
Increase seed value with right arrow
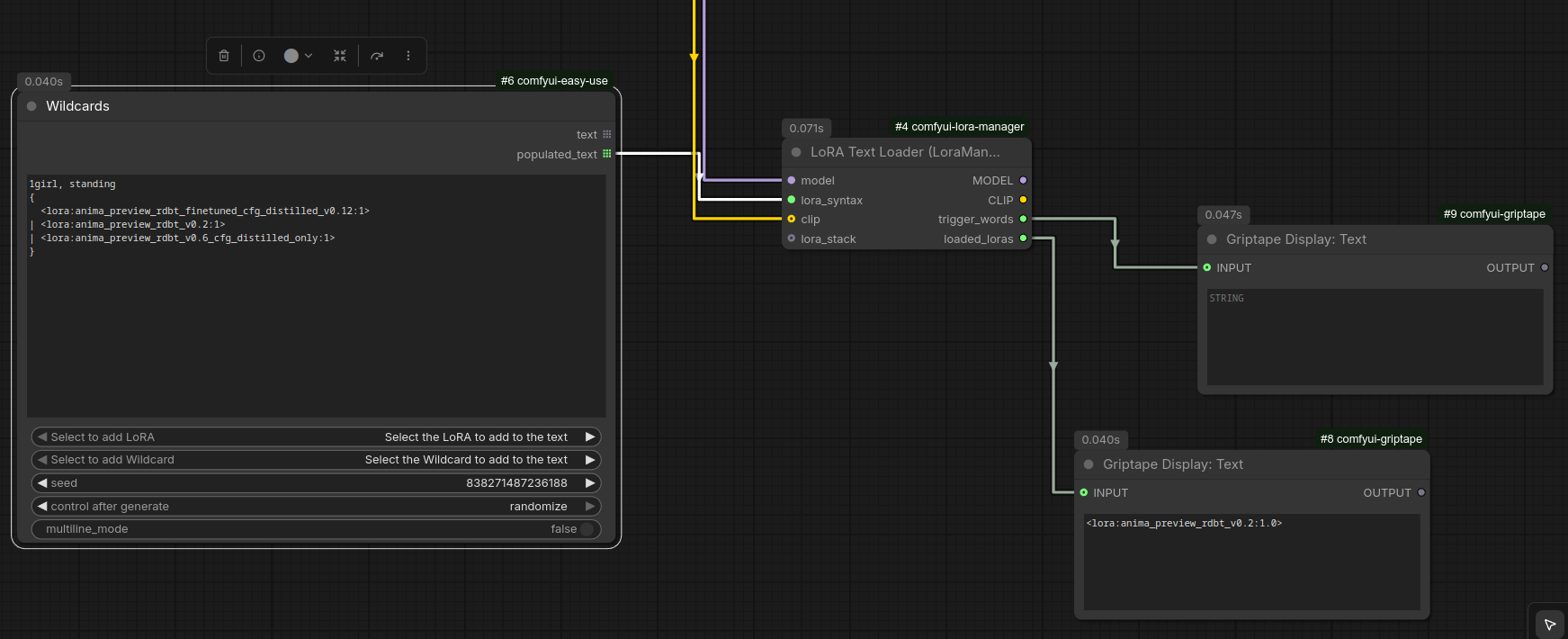[590, 483]
